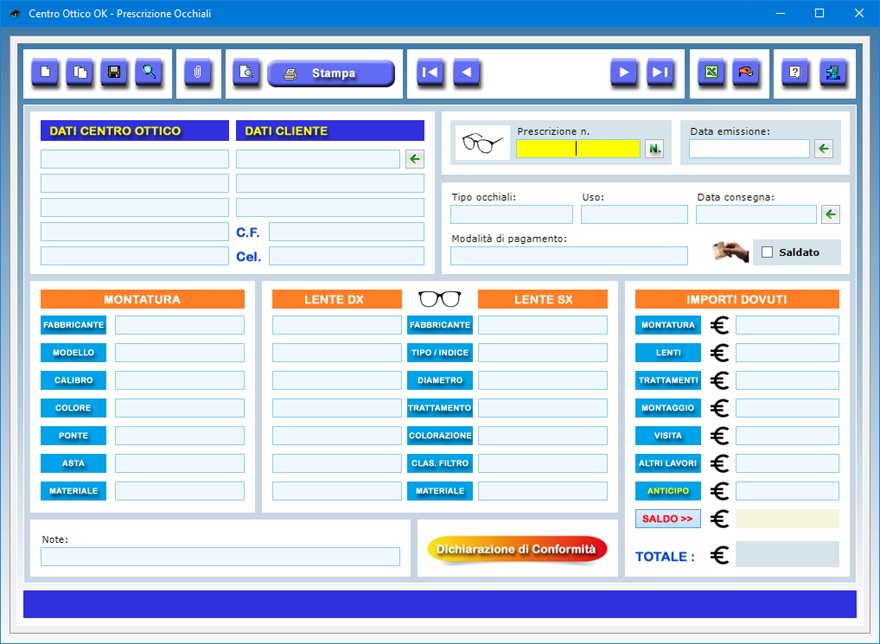Click the Montatura MATERIALE label button
The image size is (880, 644).
click(x=74, y=491)
